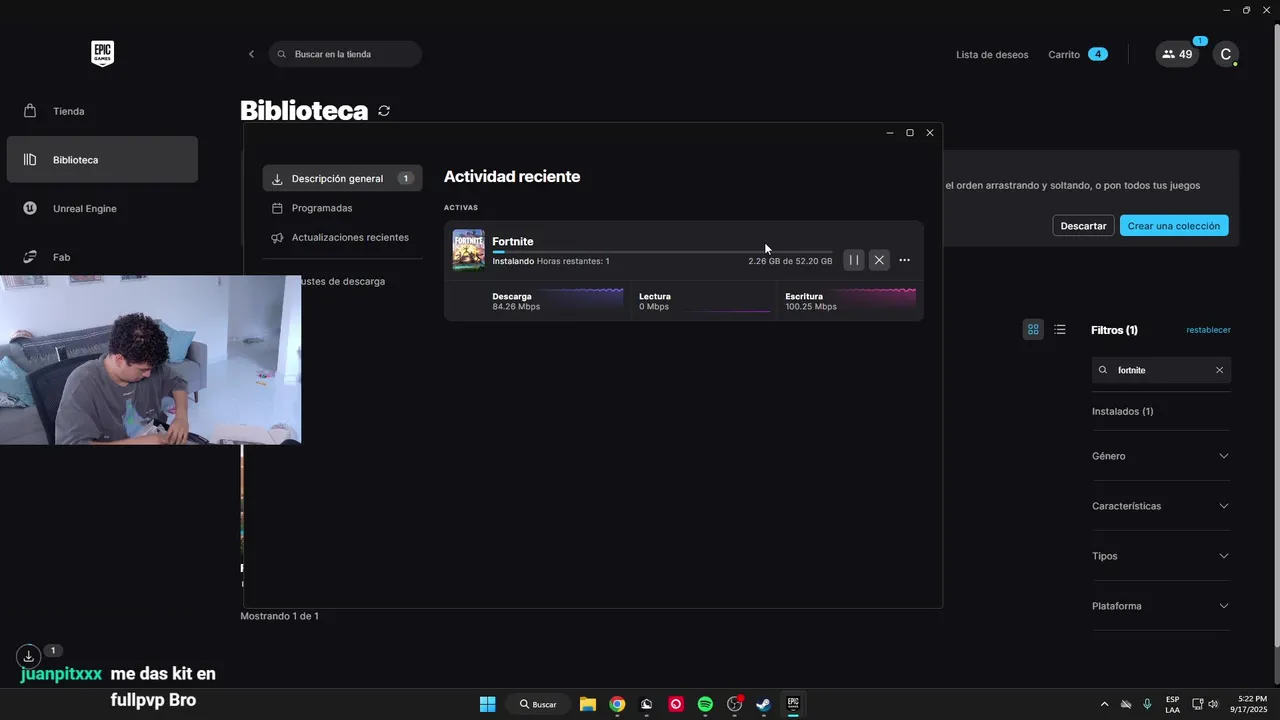Open Google Chrome from the taskbar

click(617, 704)
